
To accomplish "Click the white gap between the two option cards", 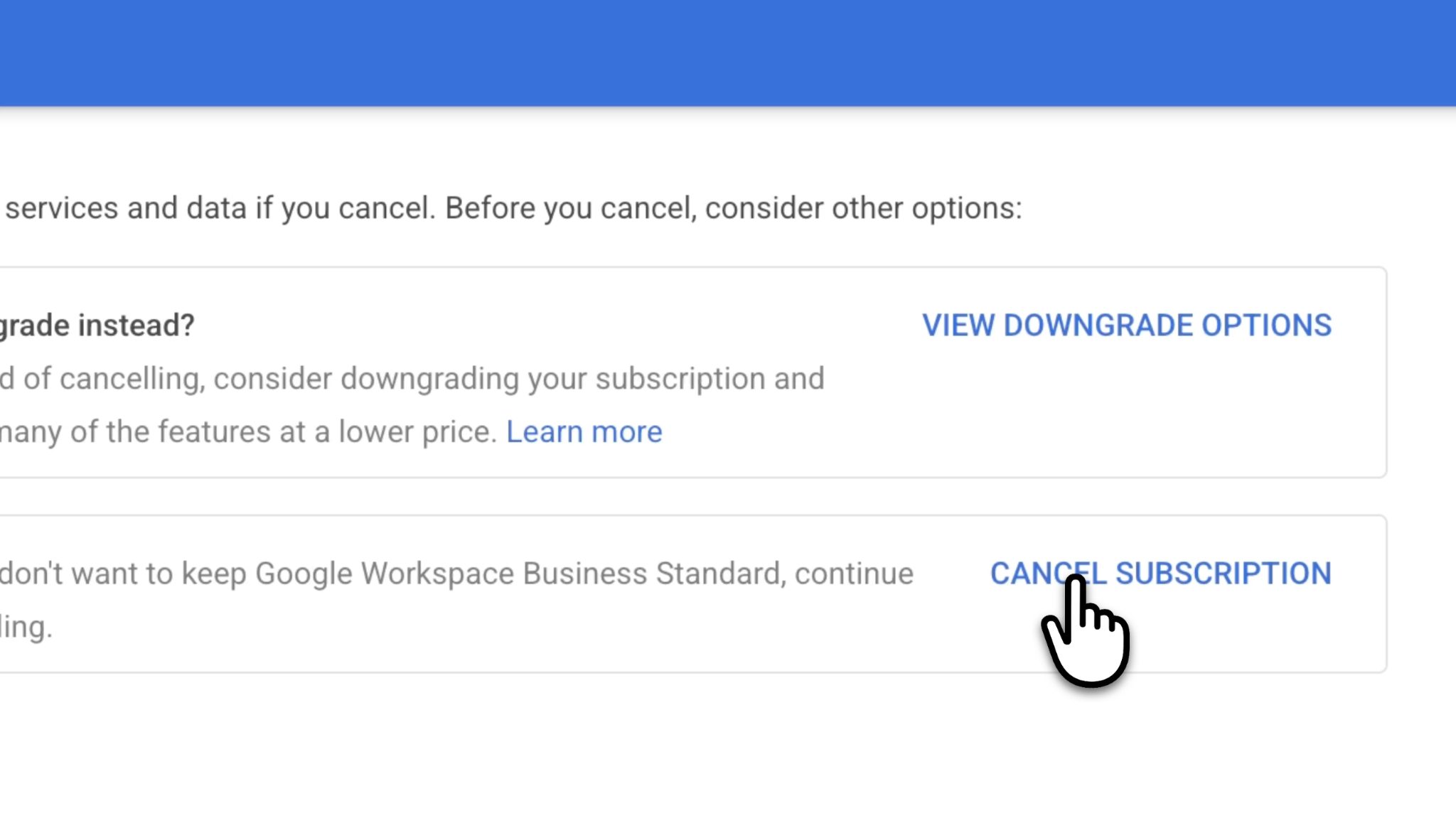I will [x=693, y=497].
